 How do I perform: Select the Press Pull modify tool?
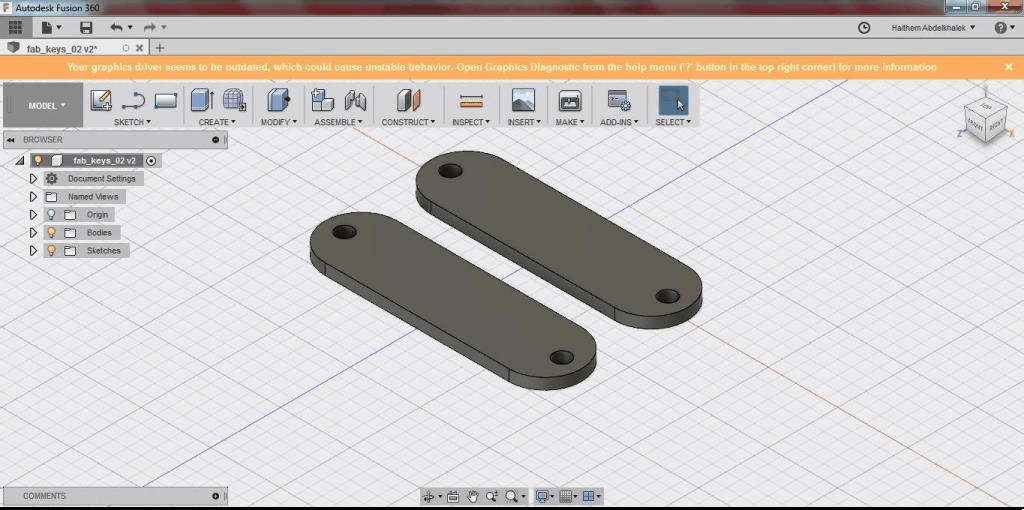(x=279, y=100)
